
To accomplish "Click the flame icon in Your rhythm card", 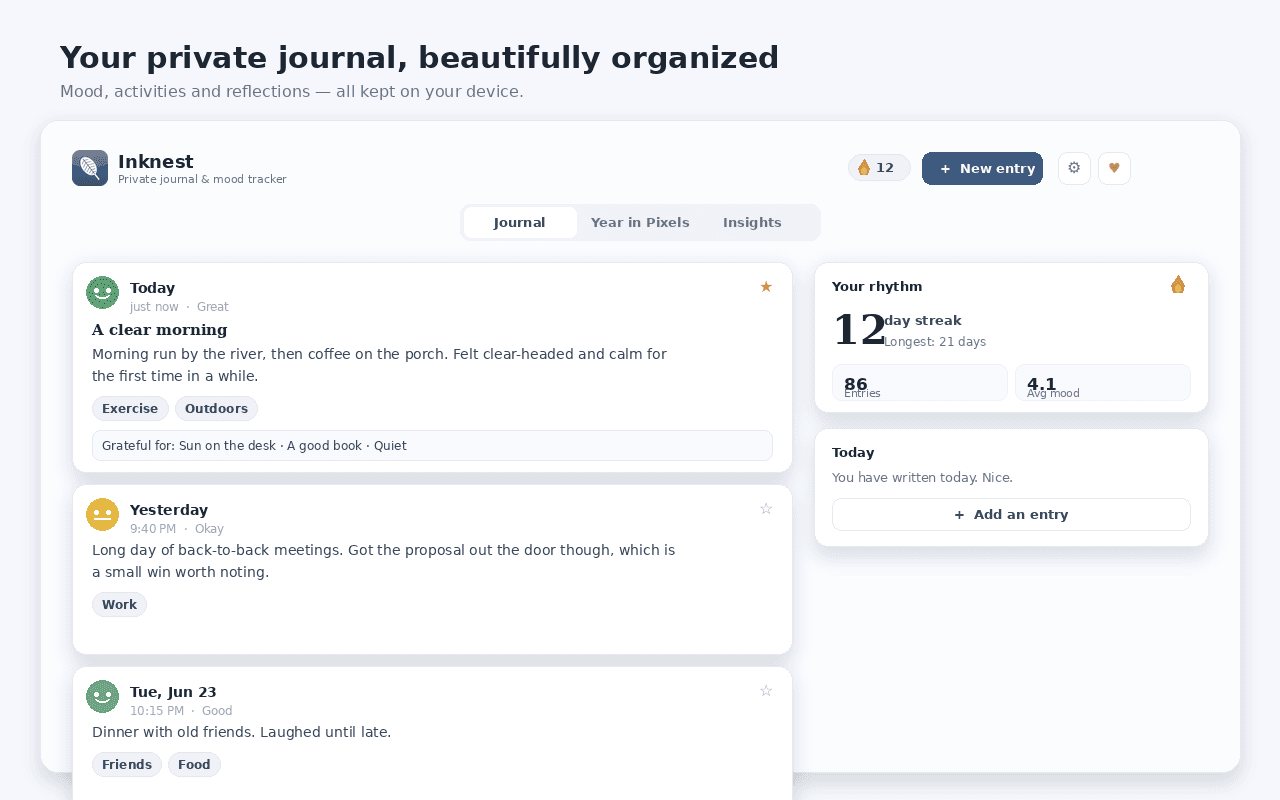I will tap(1178, 285).
